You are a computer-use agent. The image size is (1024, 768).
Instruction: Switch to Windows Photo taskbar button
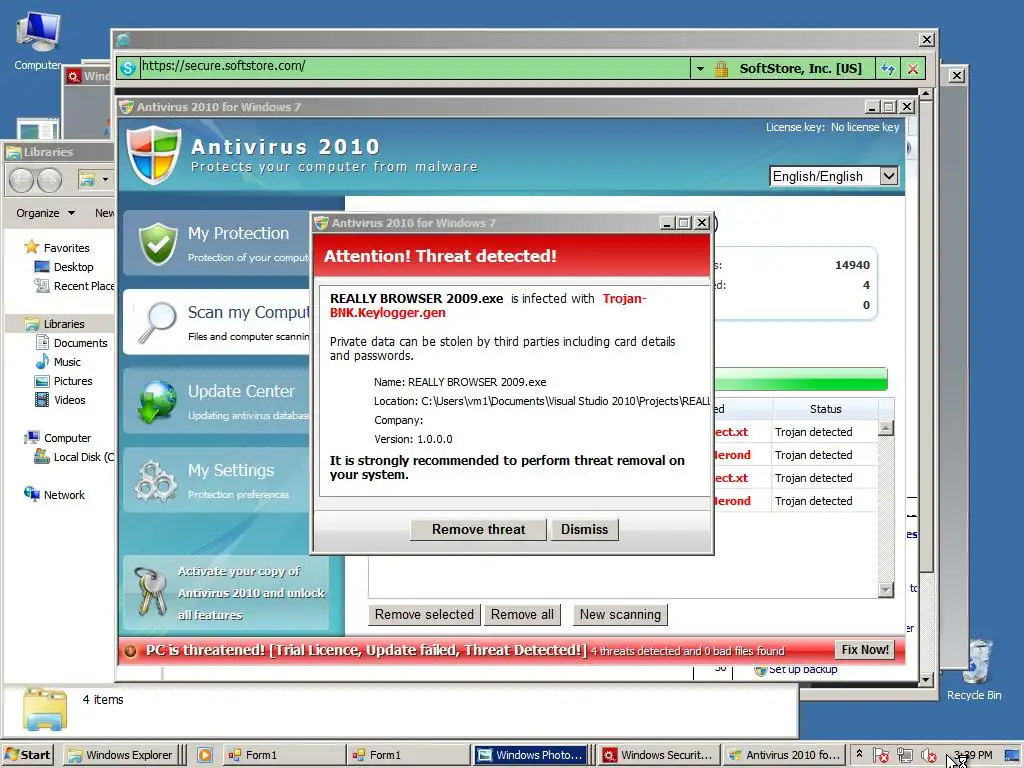(529, 755)
